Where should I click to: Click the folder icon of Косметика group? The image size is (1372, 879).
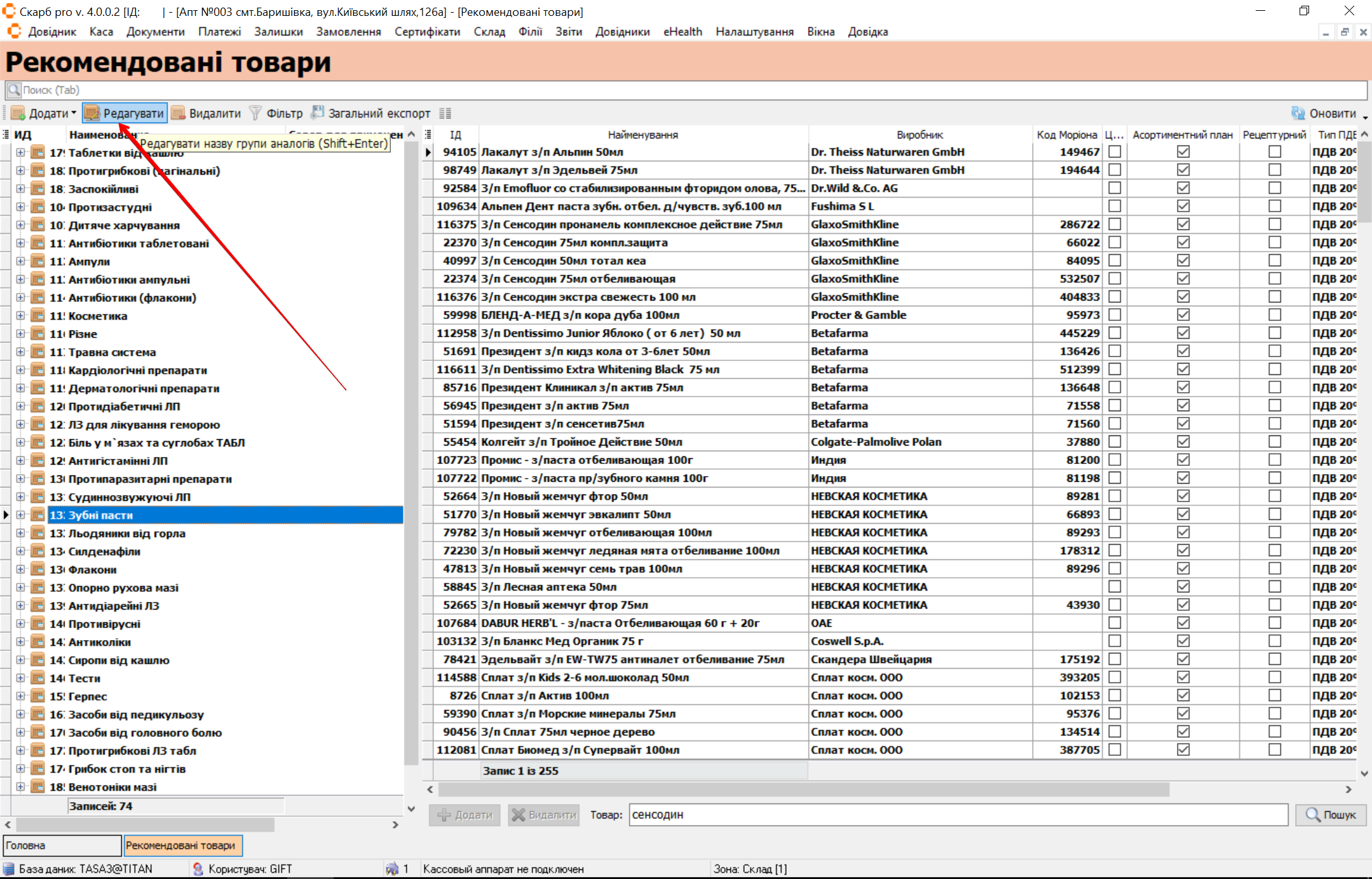39,316
